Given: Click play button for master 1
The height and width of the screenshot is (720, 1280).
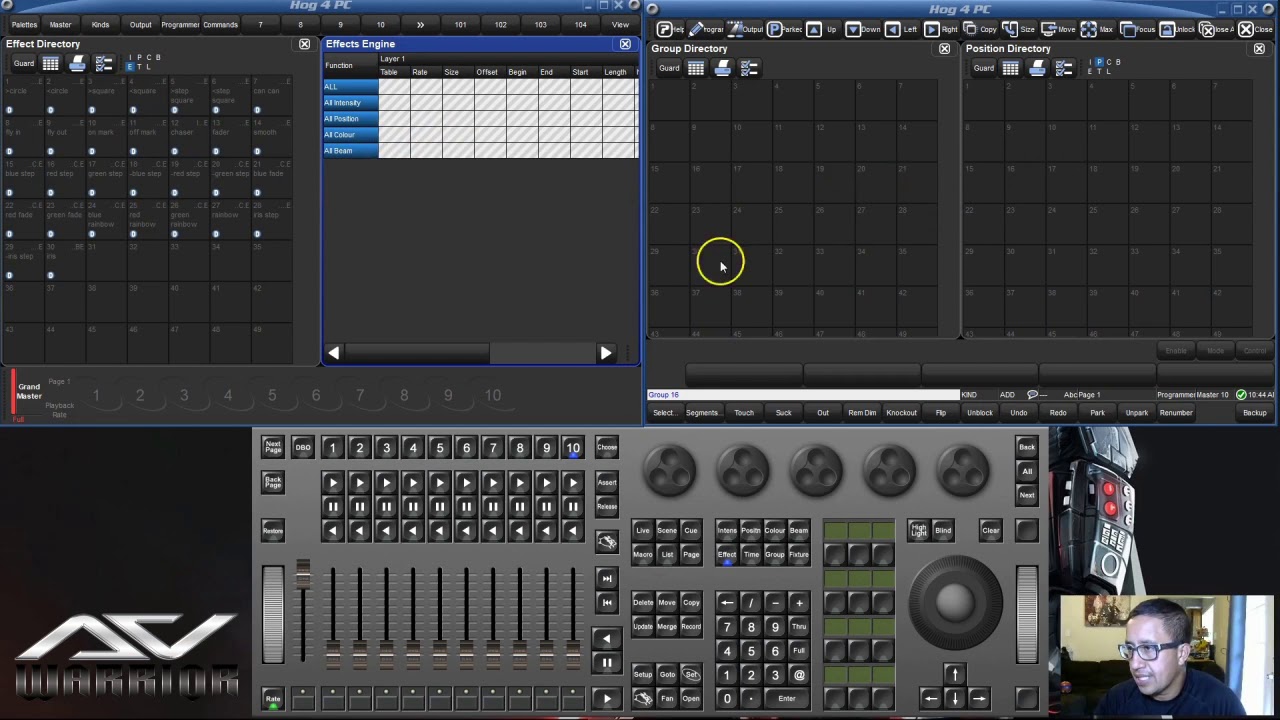Looking at the screenshot, I should pyautogui.click(x=333, y=483).
